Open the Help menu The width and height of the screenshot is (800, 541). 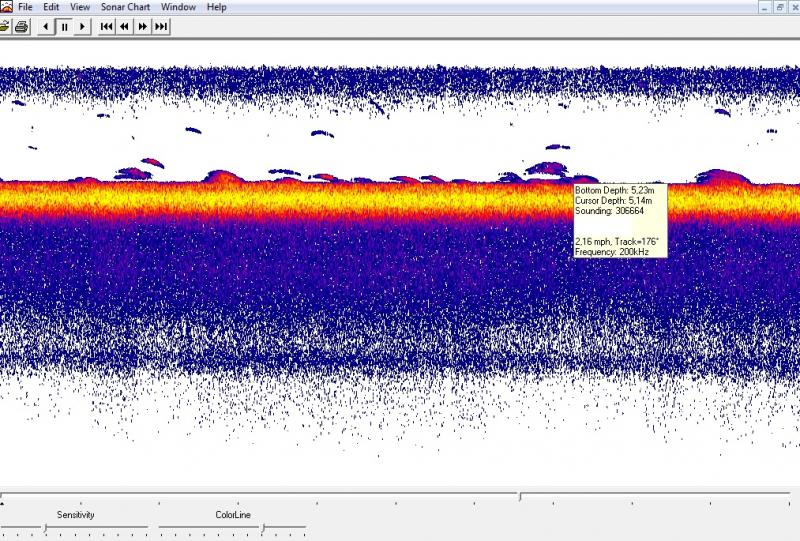216,7
